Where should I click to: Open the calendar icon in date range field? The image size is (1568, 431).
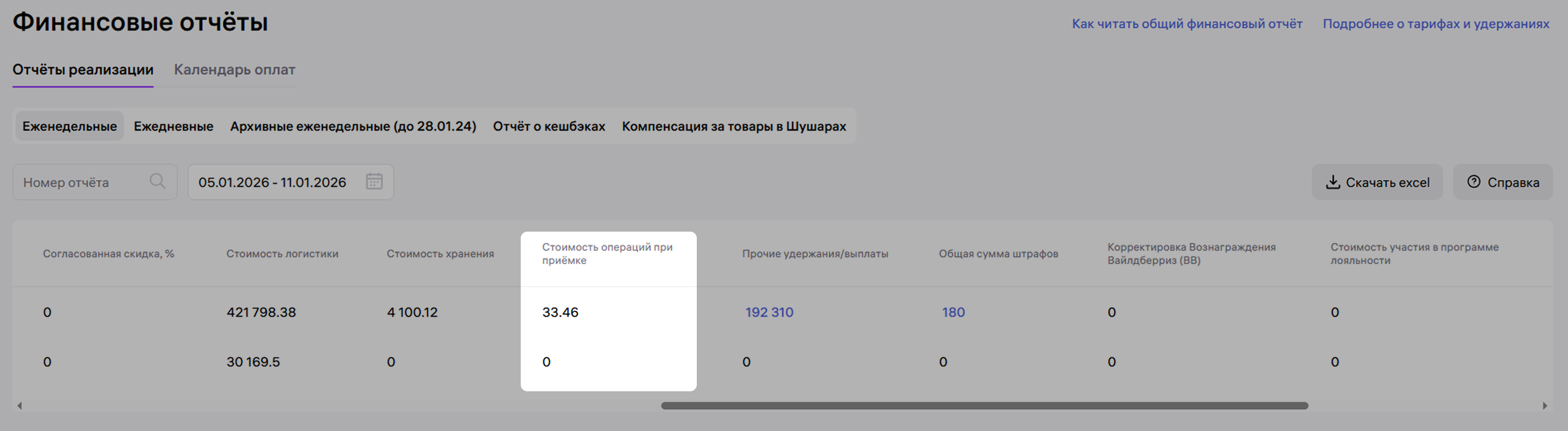374,182
